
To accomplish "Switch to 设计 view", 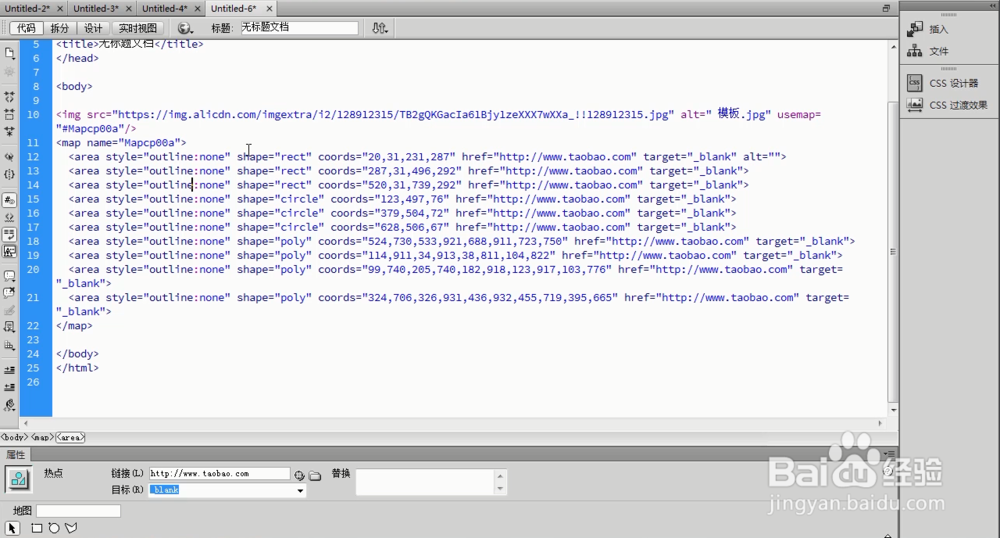I will [x=93, y=28].
